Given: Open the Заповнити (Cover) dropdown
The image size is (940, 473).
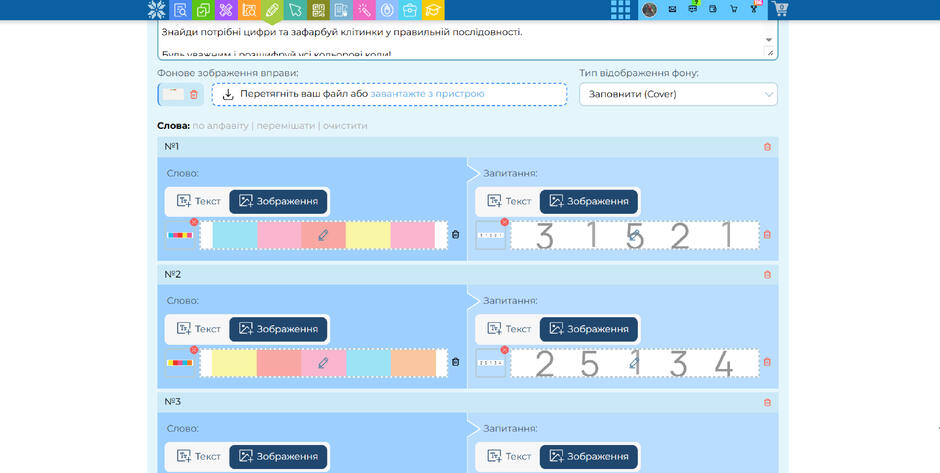Looking at the screenshot, I should [x=678, y=95].
